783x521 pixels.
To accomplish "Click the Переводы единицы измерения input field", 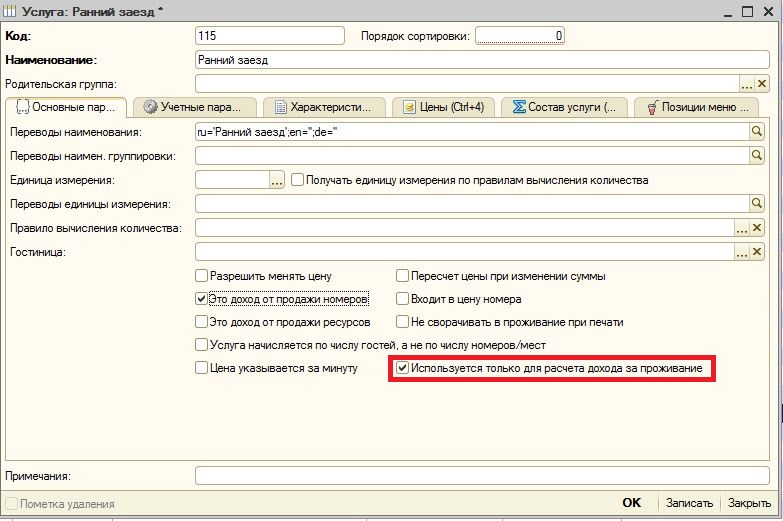I will click(x=472, y=203).
